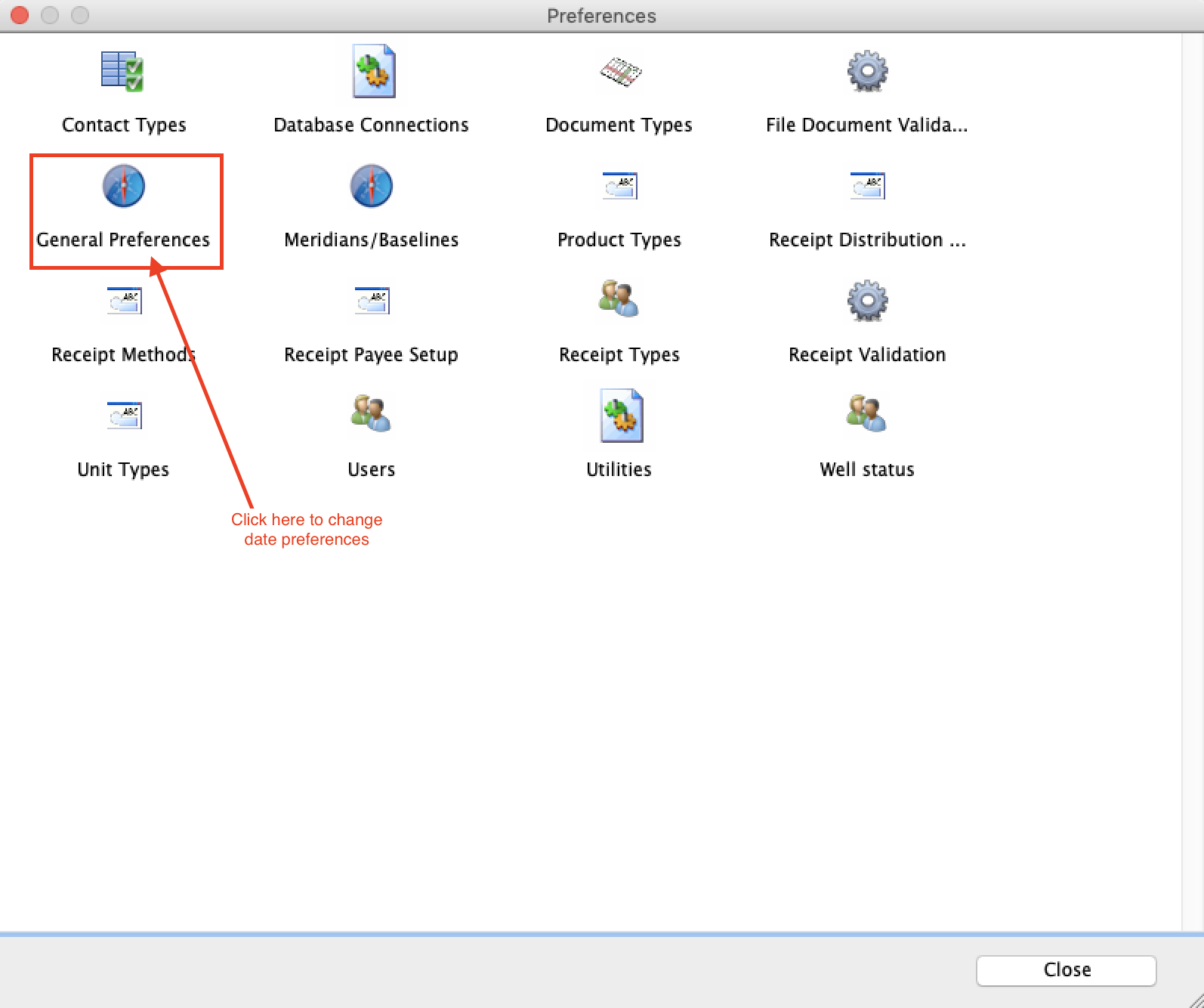Open the Receipt Methods icon

click(x=124, y=301)
